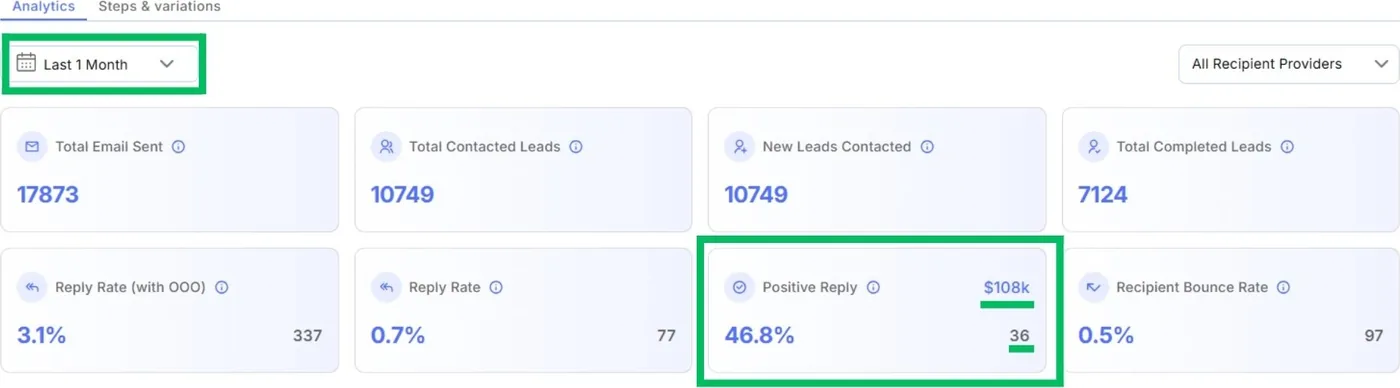The height and width of the screenshot is (388, 1400).
Task: Click the All Recipient Providers chevron
Action: pos(1381,64)
